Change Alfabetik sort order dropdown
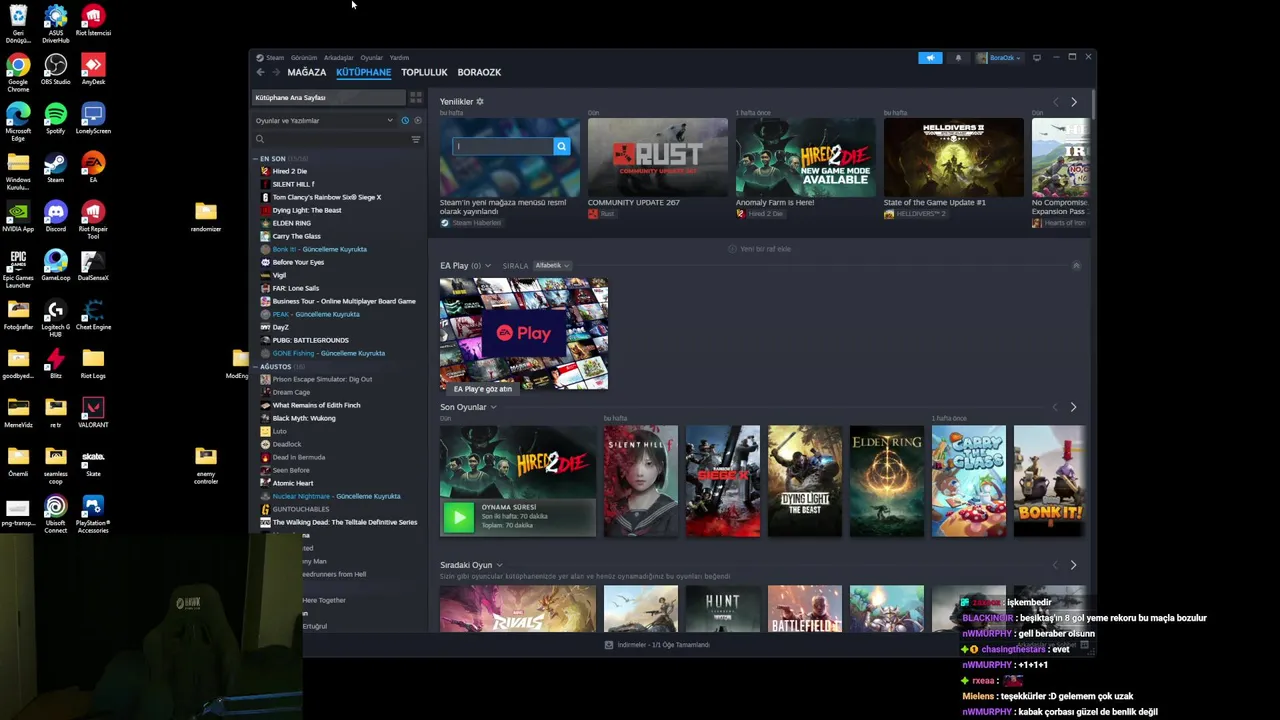Screen dimensions: 1280x720 (x=551, y=265)
